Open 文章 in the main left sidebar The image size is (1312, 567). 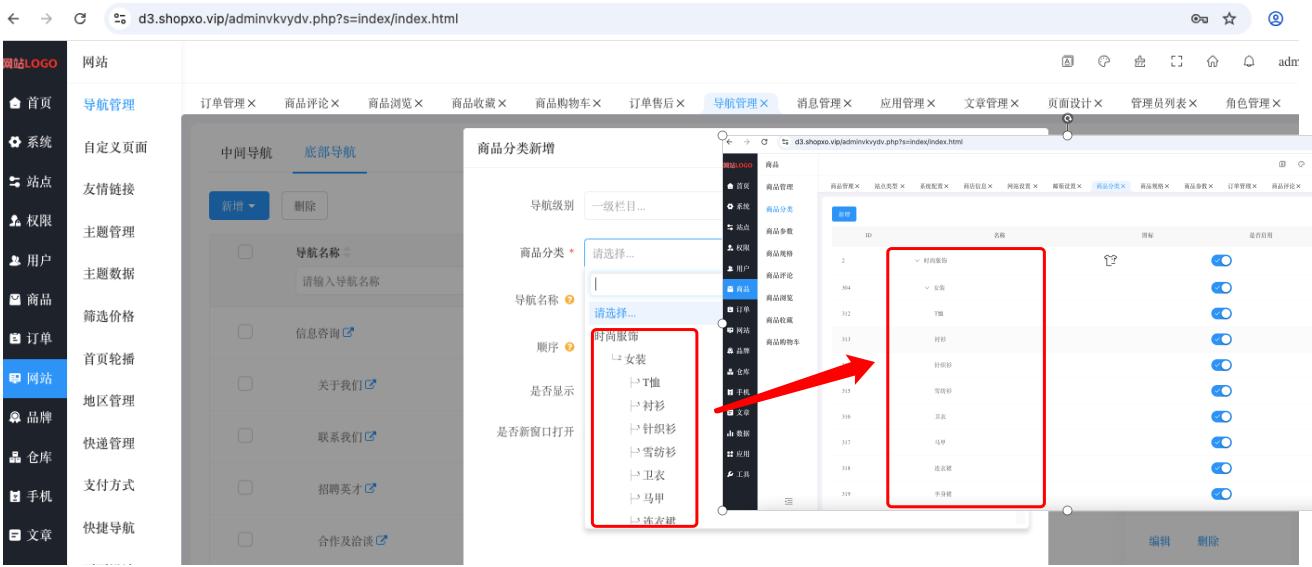30,535
